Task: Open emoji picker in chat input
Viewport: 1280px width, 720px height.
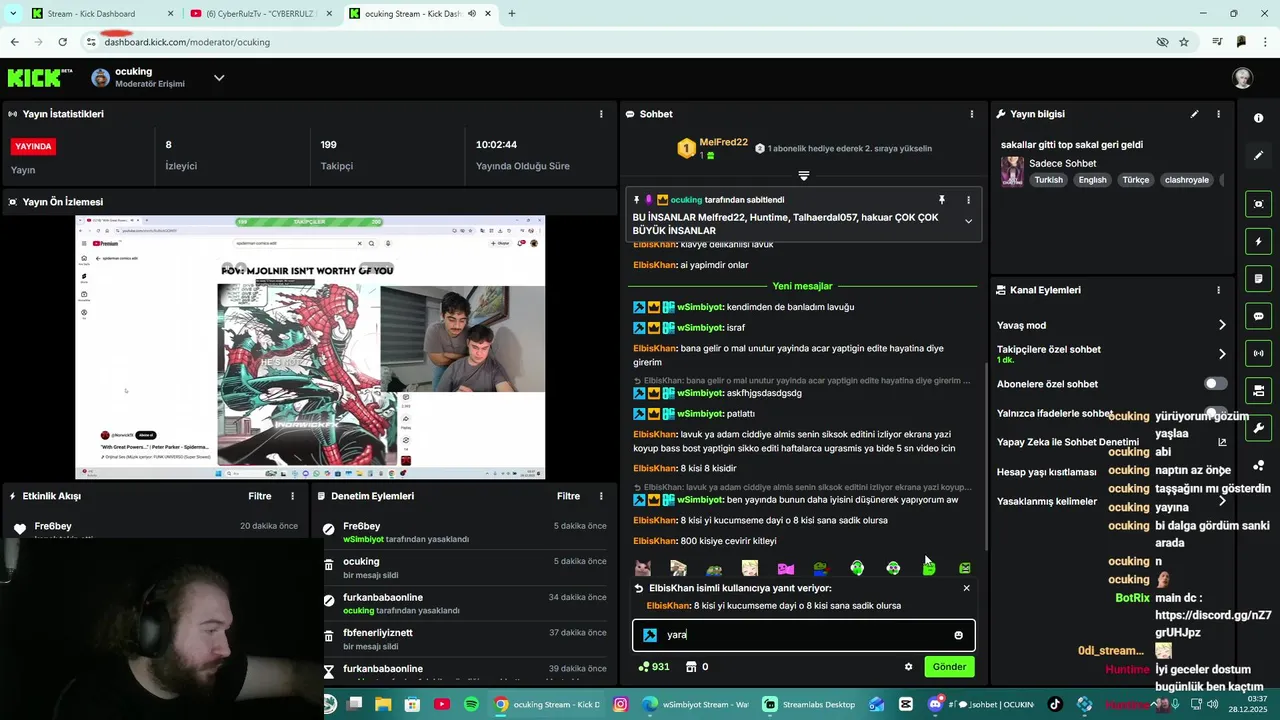Action: pos(958,635)
